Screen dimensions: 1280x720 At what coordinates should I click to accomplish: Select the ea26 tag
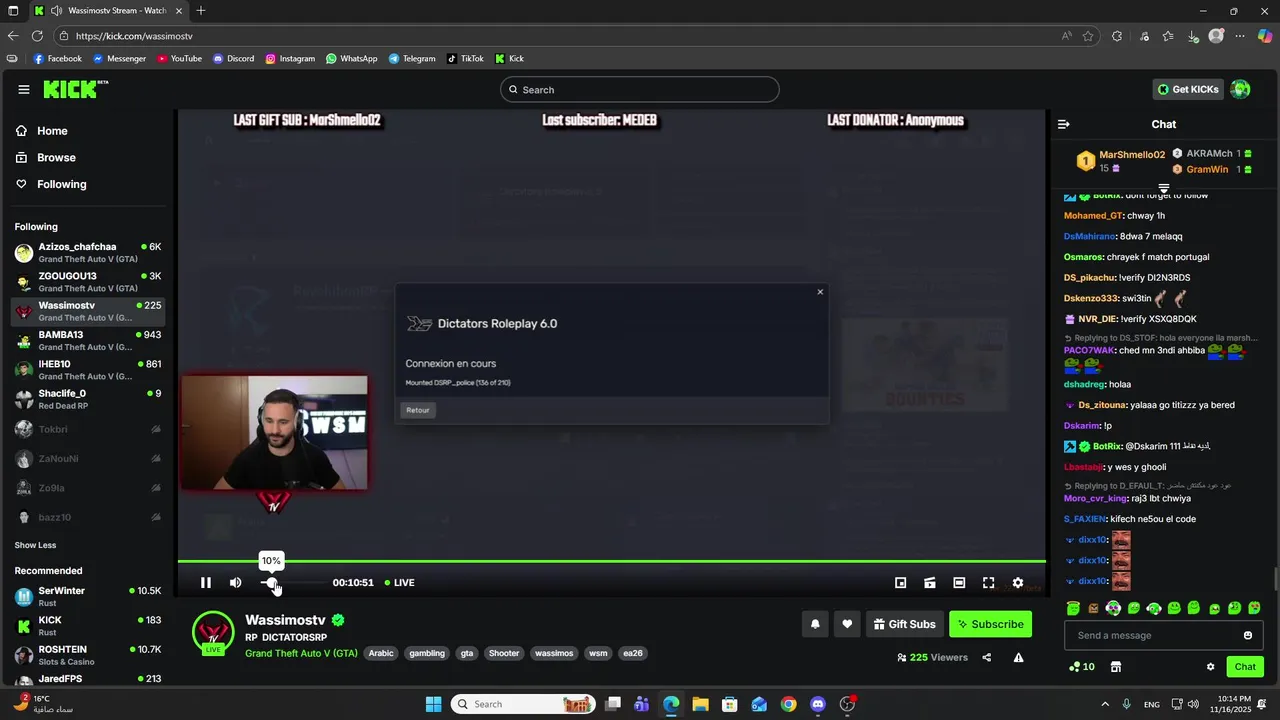632,653
